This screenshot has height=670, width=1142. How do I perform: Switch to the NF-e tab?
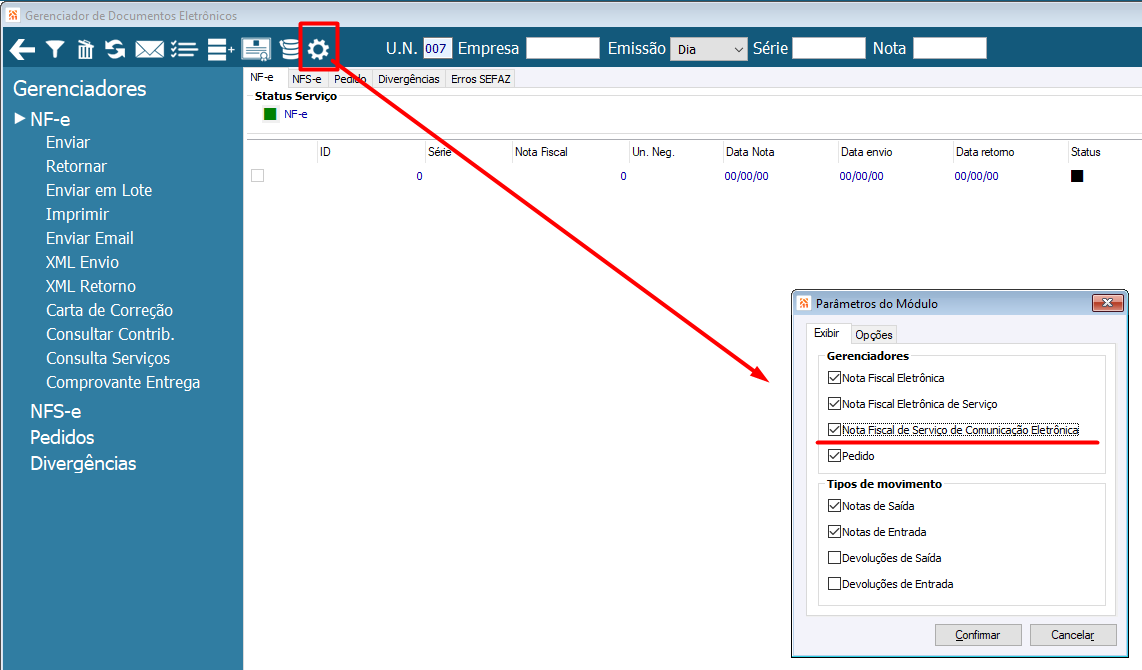click(262, 77)
